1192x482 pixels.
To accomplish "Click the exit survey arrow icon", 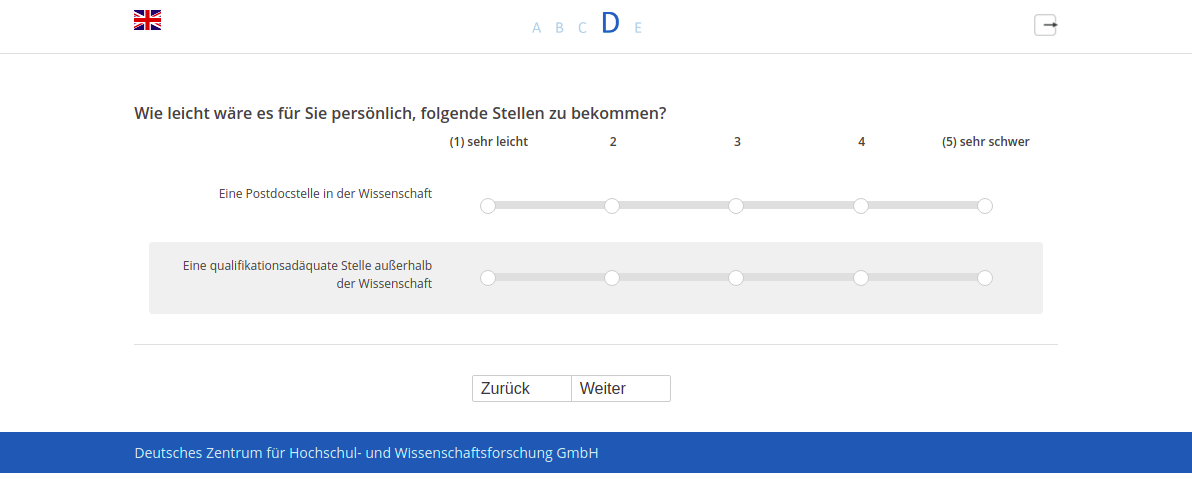I will pyautogui.click(x=1045, y=25).
